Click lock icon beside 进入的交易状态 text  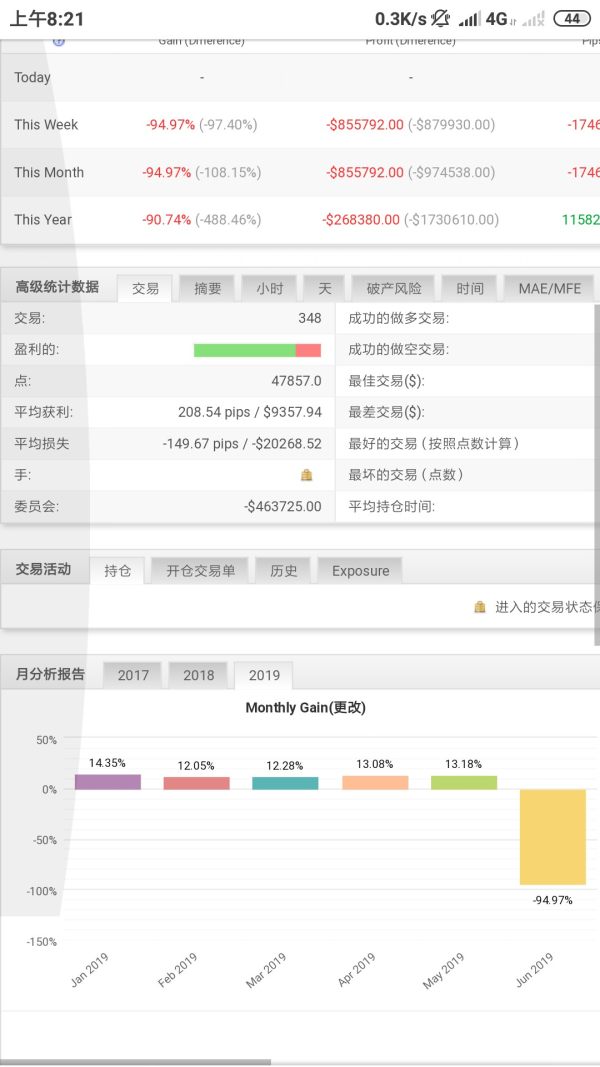point(480,607)
